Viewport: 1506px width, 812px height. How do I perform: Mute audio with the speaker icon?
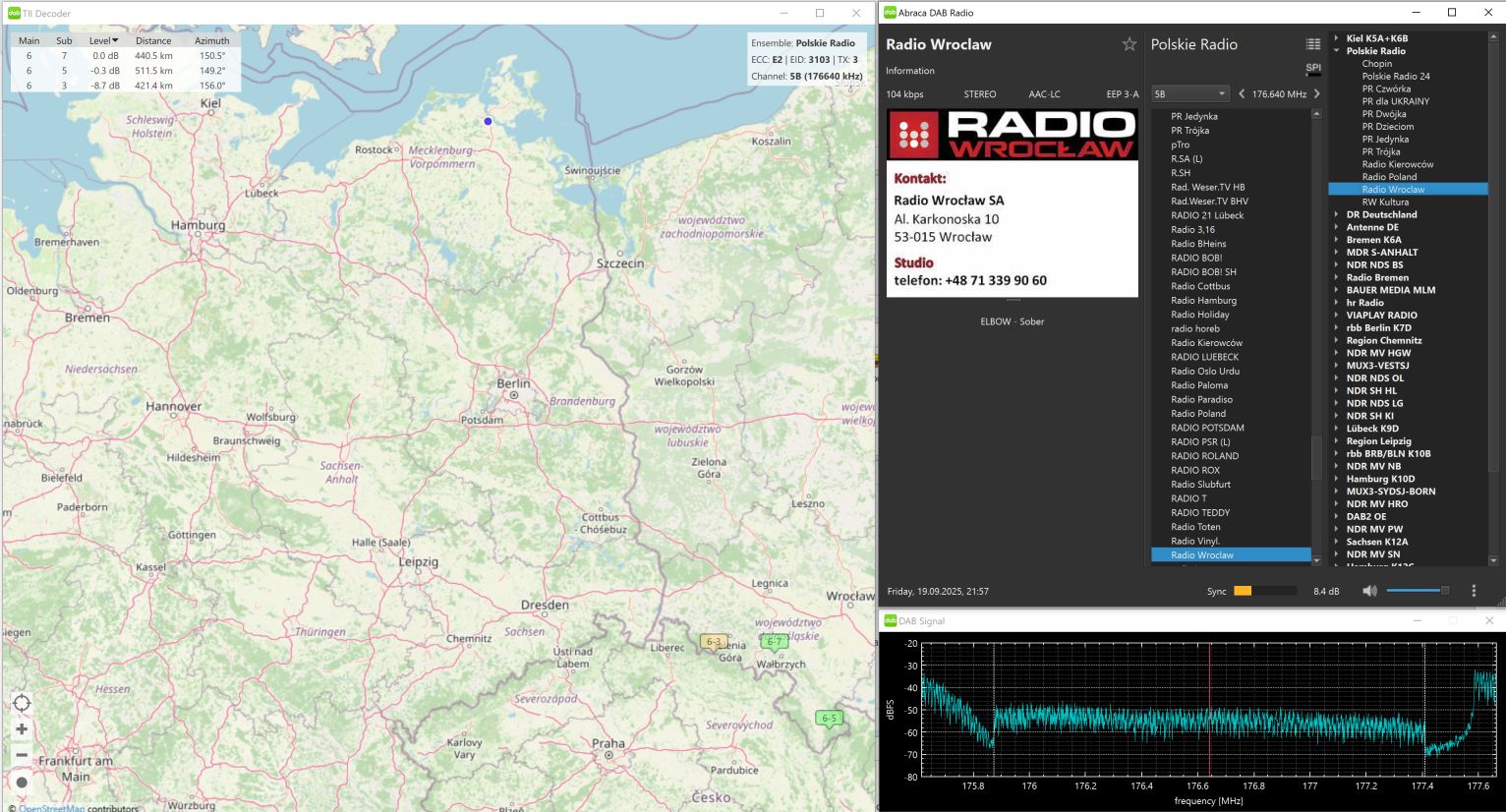[1369, 591]
